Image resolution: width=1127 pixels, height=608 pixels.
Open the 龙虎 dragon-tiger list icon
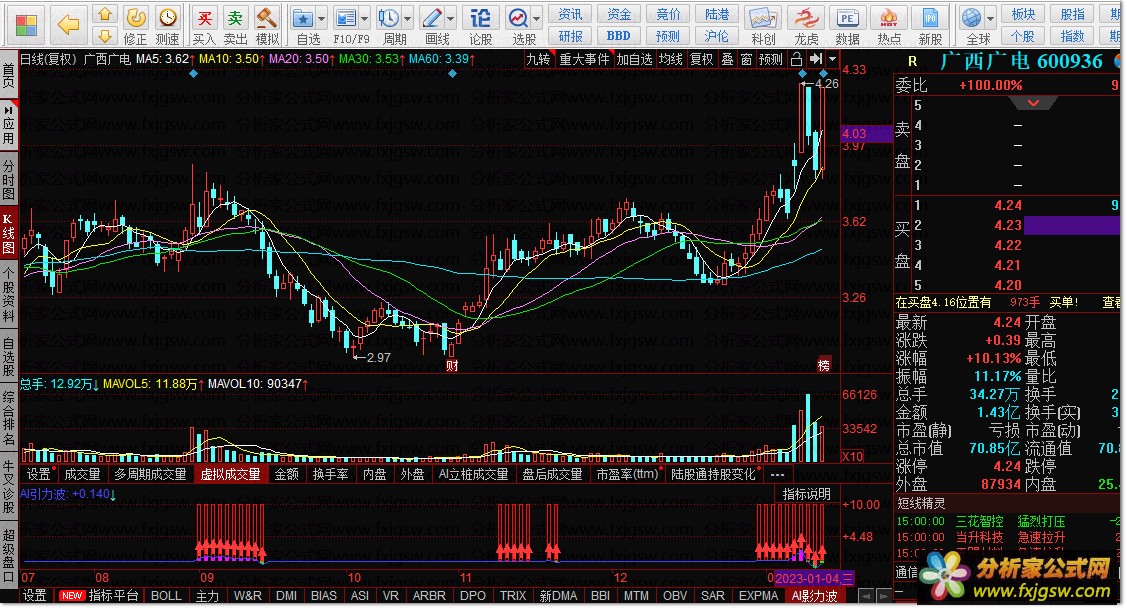[806, 18]
